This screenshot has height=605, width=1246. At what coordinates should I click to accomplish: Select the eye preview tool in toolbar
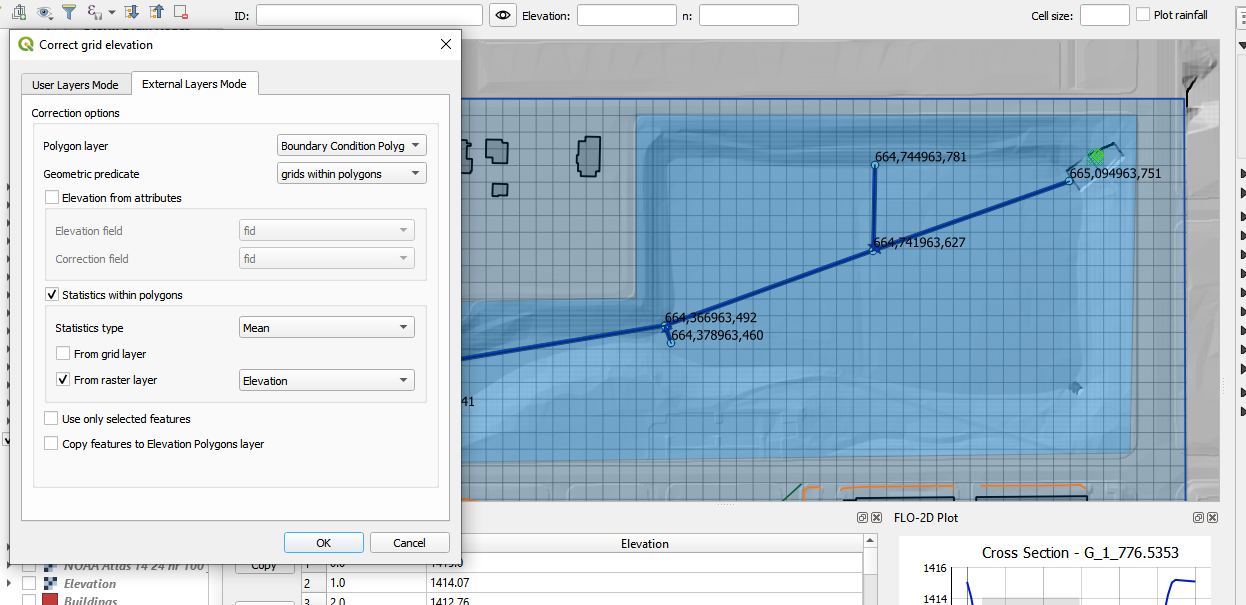point(42,13)
